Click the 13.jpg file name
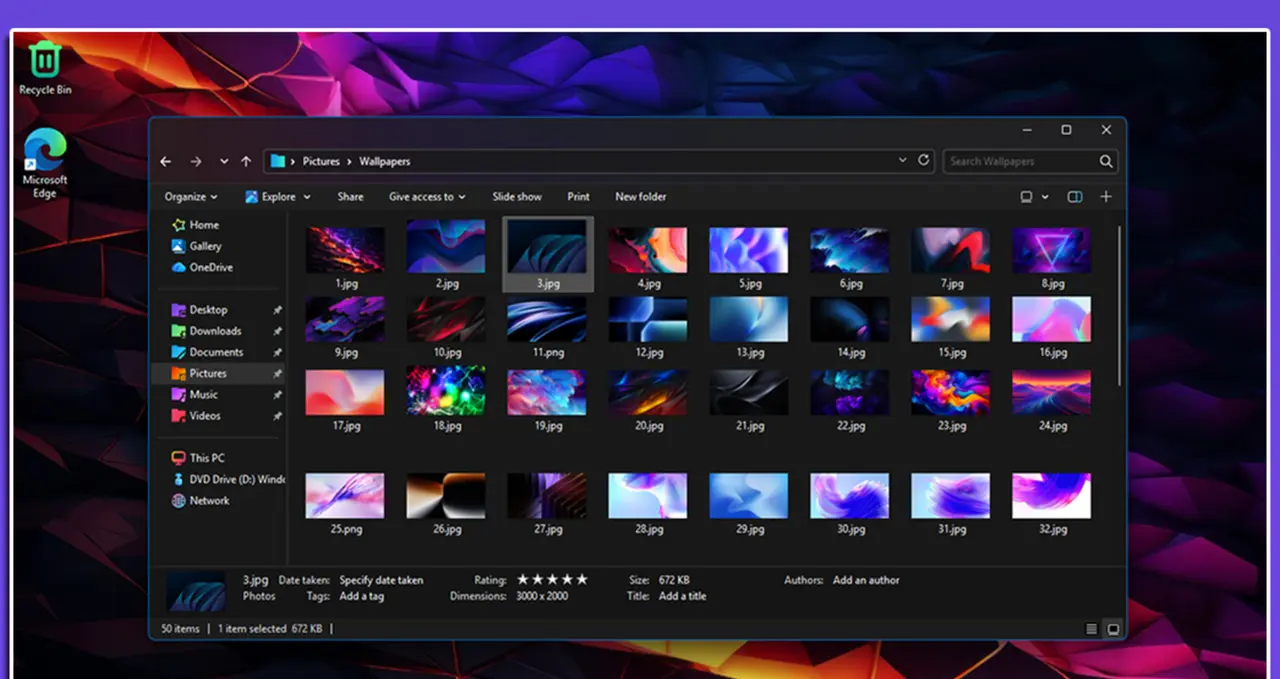The image size is (1280, 679). (749, 352)
